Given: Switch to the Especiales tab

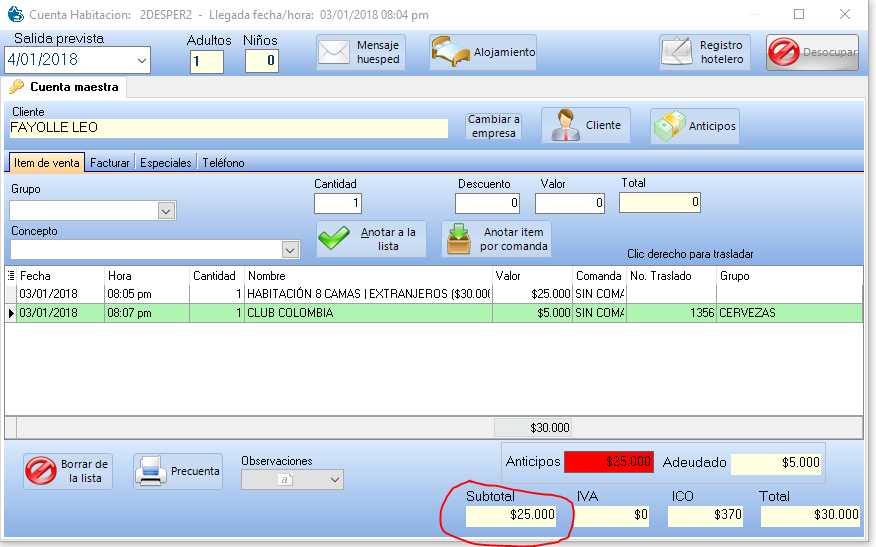Looking at the screenshot, I should click(165, 163).
